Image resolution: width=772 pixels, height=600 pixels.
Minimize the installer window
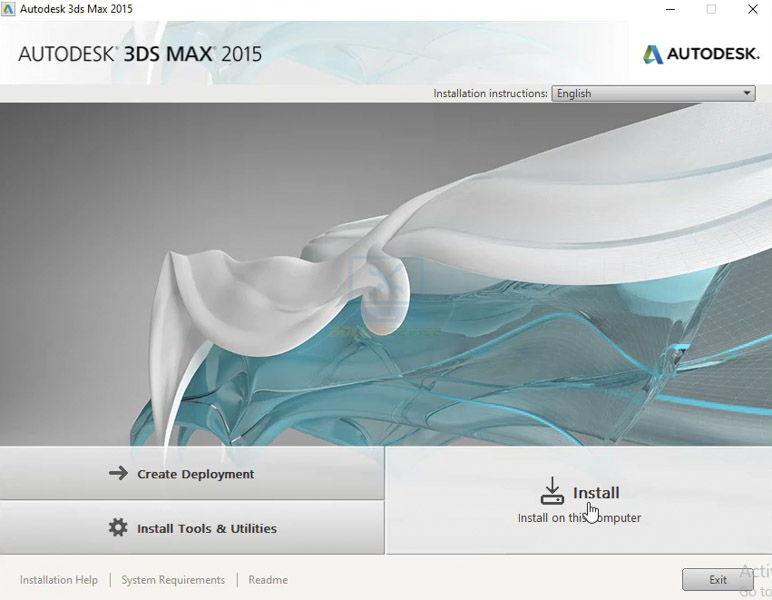[x=669, y=10]
